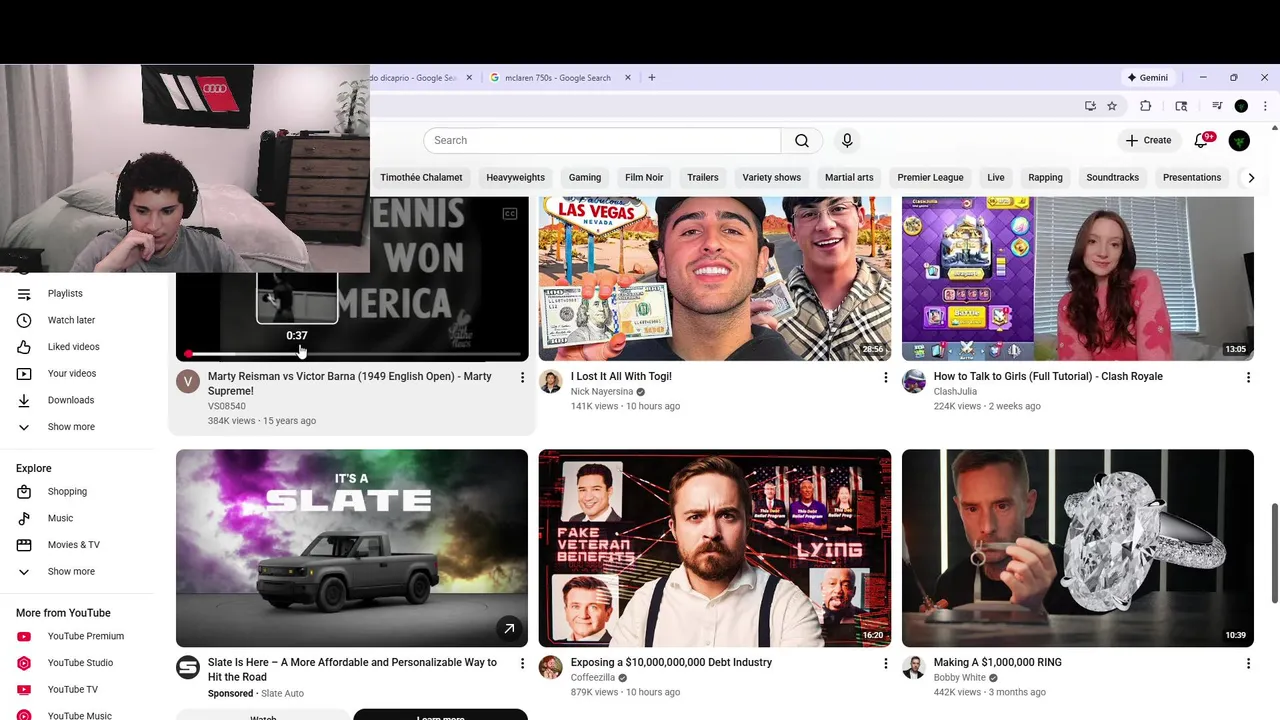Select the Timothée Chalamet chip
The height and width of the screenshot is (720, 1280).
click(421, 178)
